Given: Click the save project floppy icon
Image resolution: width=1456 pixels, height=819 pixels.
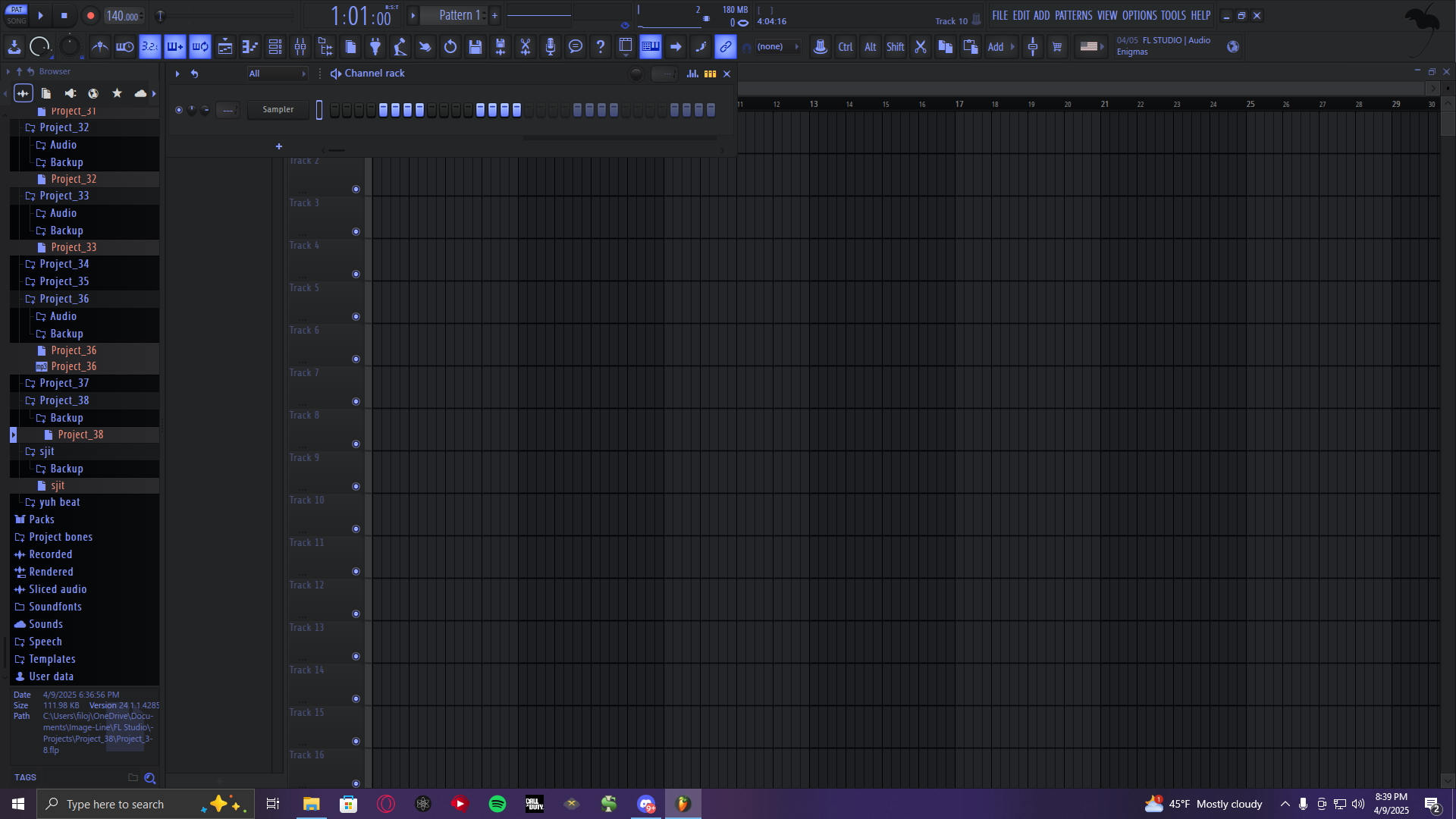Looking at the screenshot, I should 475,47.
